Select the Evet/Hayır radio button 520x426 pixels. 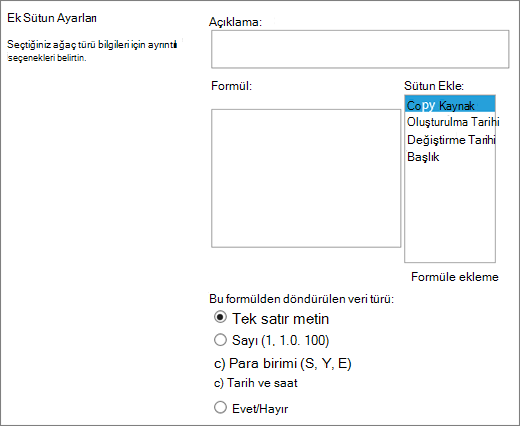(220, 407)
